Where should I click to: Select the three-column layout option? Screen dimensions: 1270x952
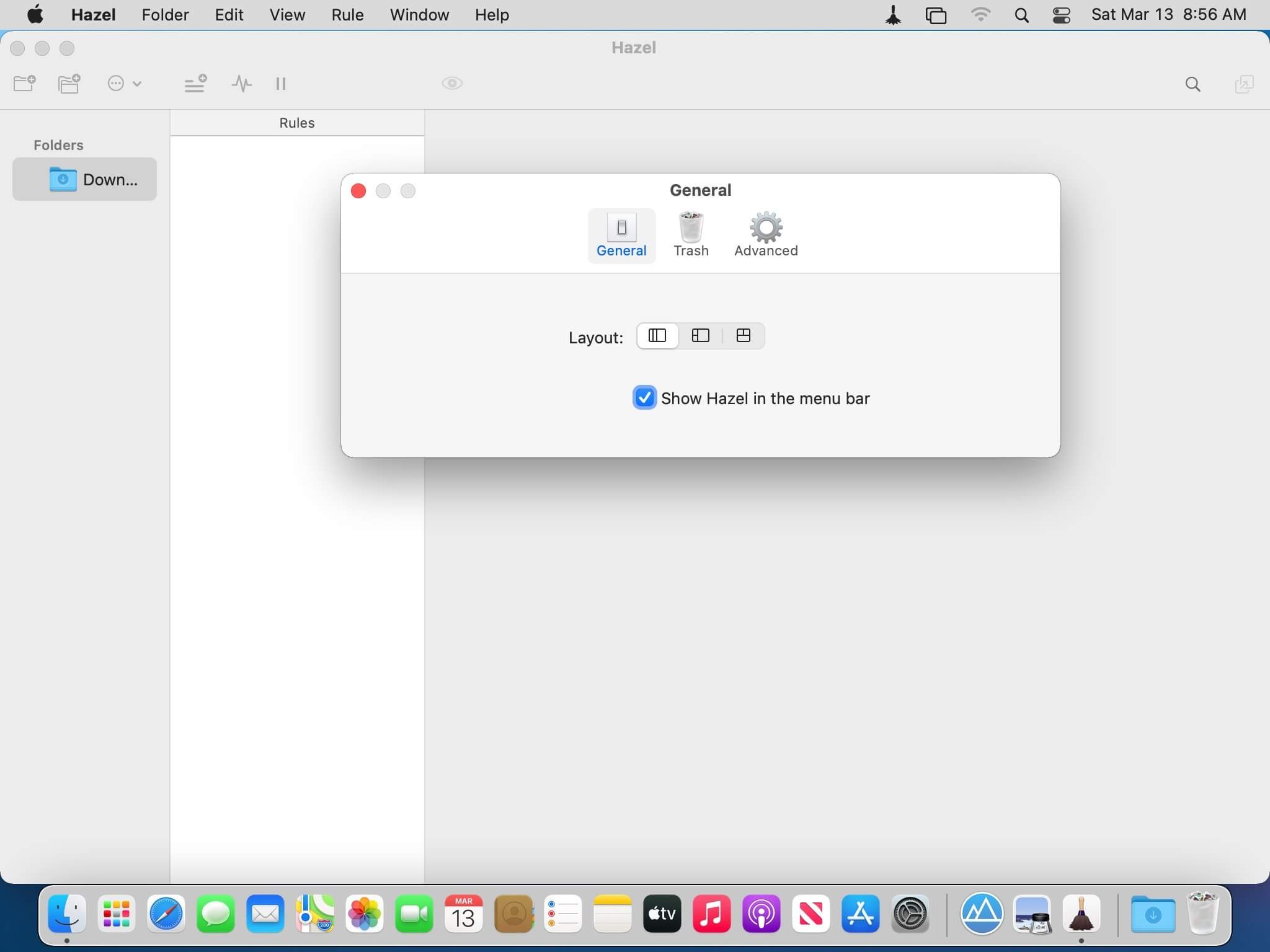tap(657, 336)
